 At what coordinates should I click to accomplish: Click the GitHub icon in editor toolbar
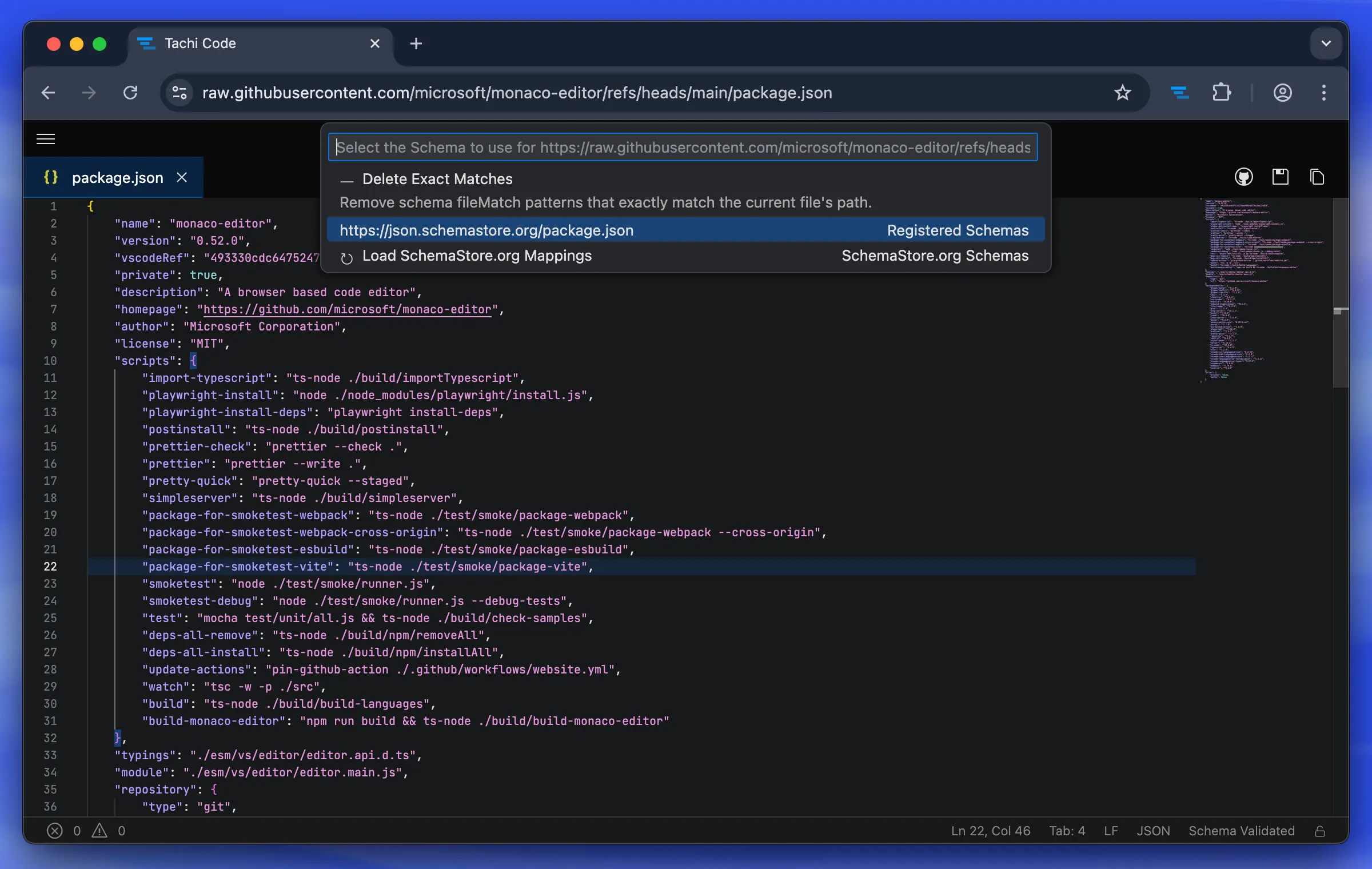coord(1243,177)
